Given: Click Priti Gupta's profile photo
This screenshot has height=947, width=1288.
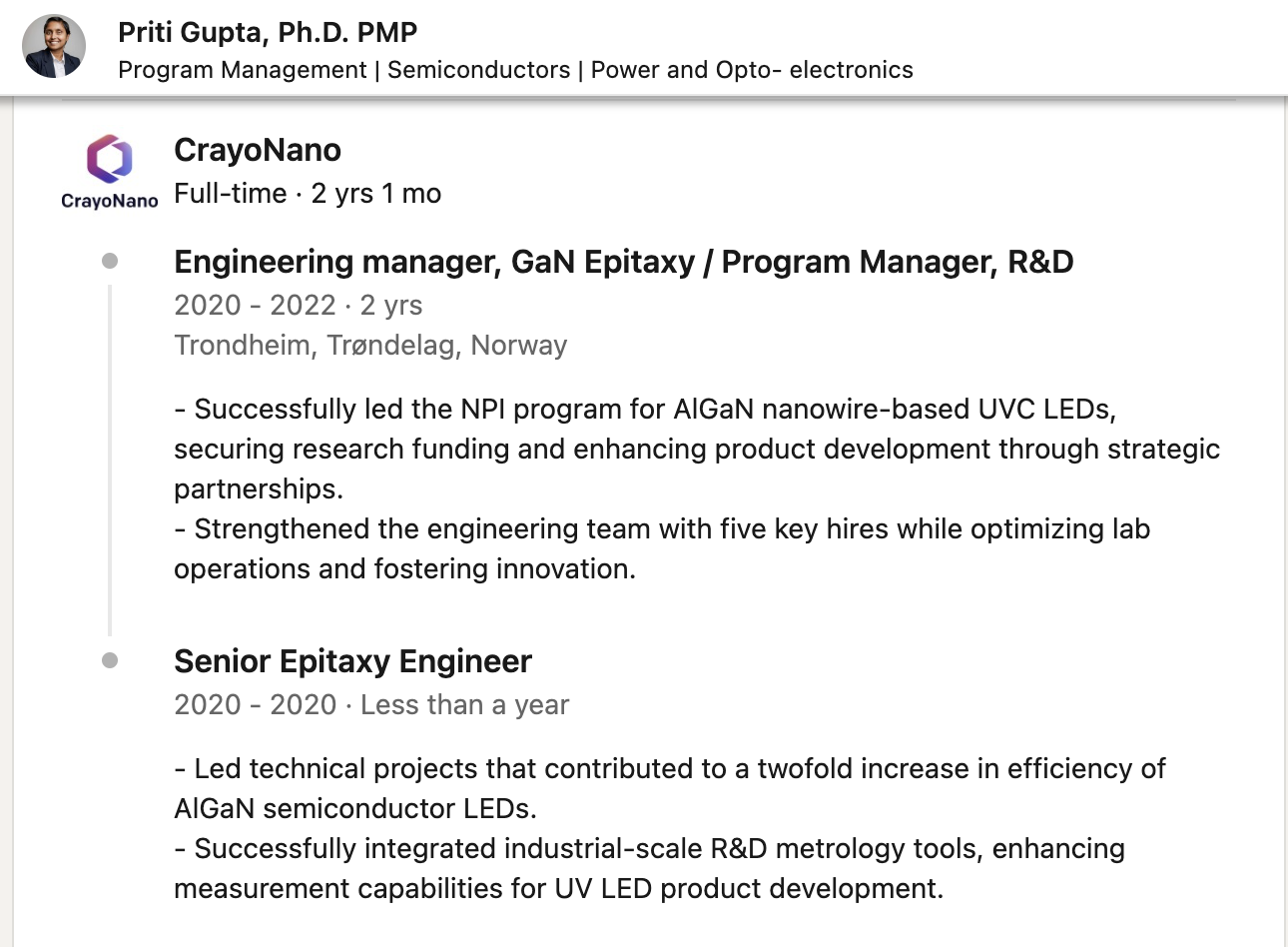Looking at the screenshot, I should [x=54, y=47].
